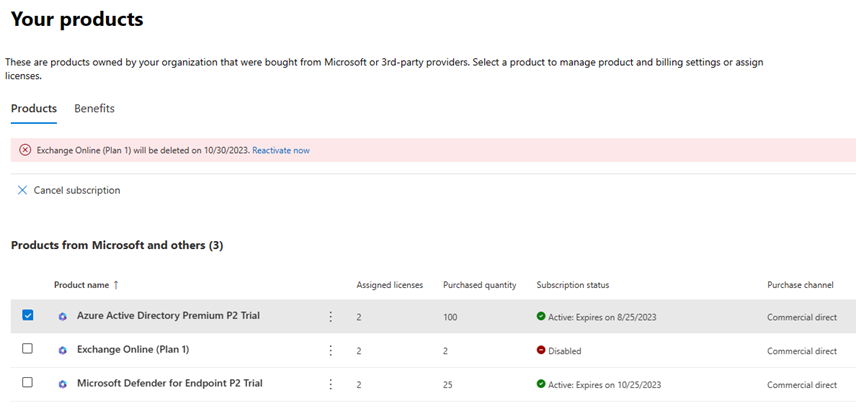Click the Exchange Online product icon
856x411 pixels.
[62, 350]
